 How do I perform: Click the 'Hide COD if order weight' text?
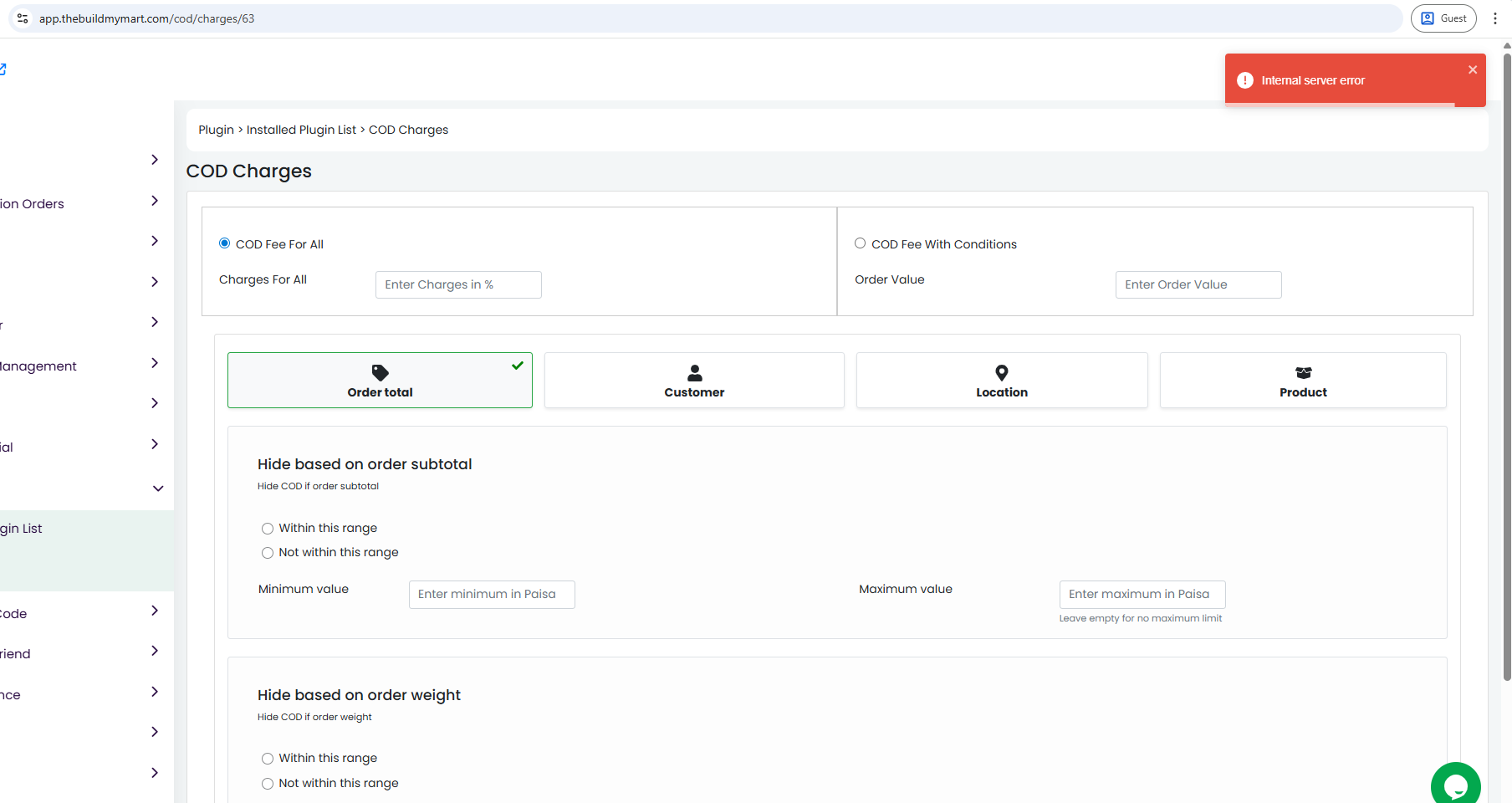pyautogui.click(x=314, y=717)
